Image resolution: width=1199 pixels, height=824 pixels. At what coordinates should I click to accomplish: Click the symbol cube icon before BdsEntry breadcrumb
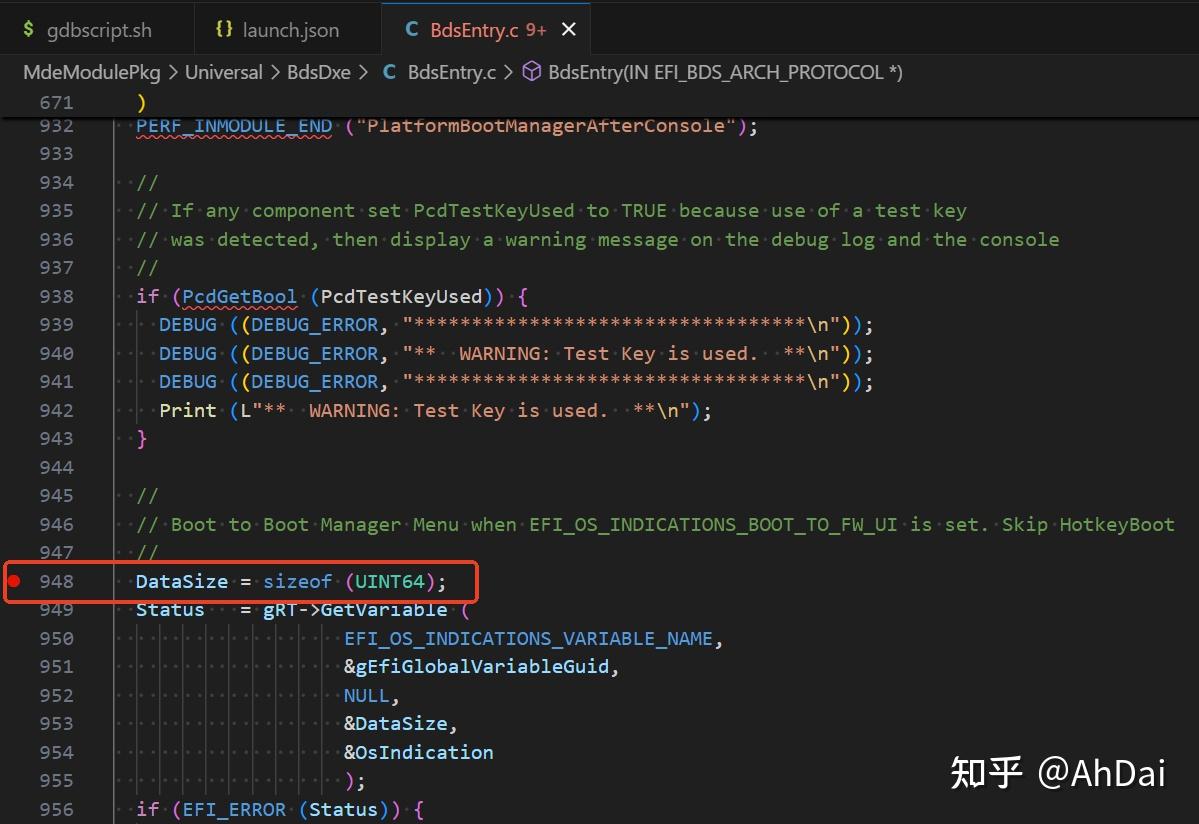click(x=531, y=71)
